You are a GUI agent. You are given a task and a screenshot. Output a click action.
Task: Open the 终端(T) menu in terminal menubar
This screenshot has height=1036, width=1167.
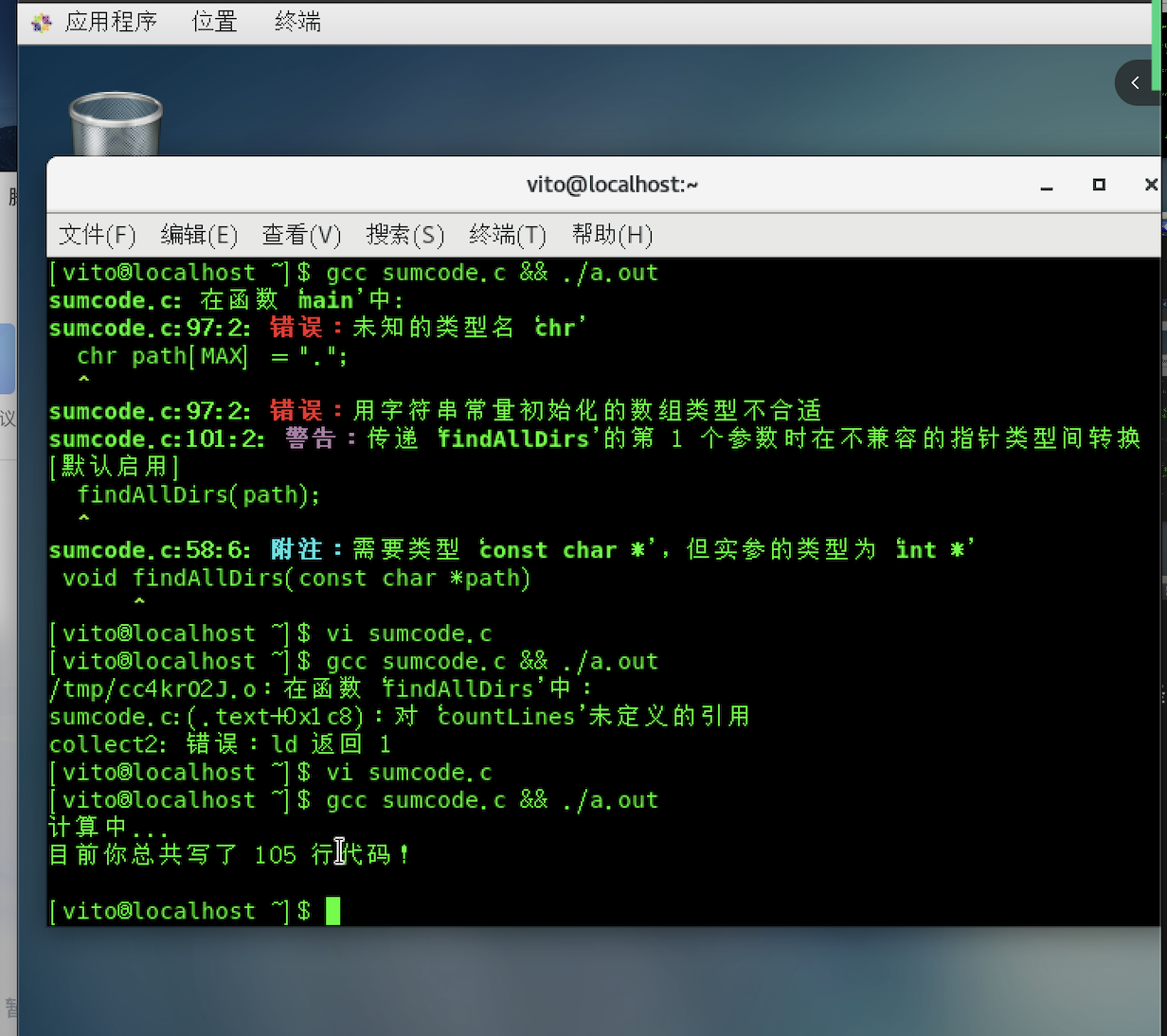tap(507, 235)
